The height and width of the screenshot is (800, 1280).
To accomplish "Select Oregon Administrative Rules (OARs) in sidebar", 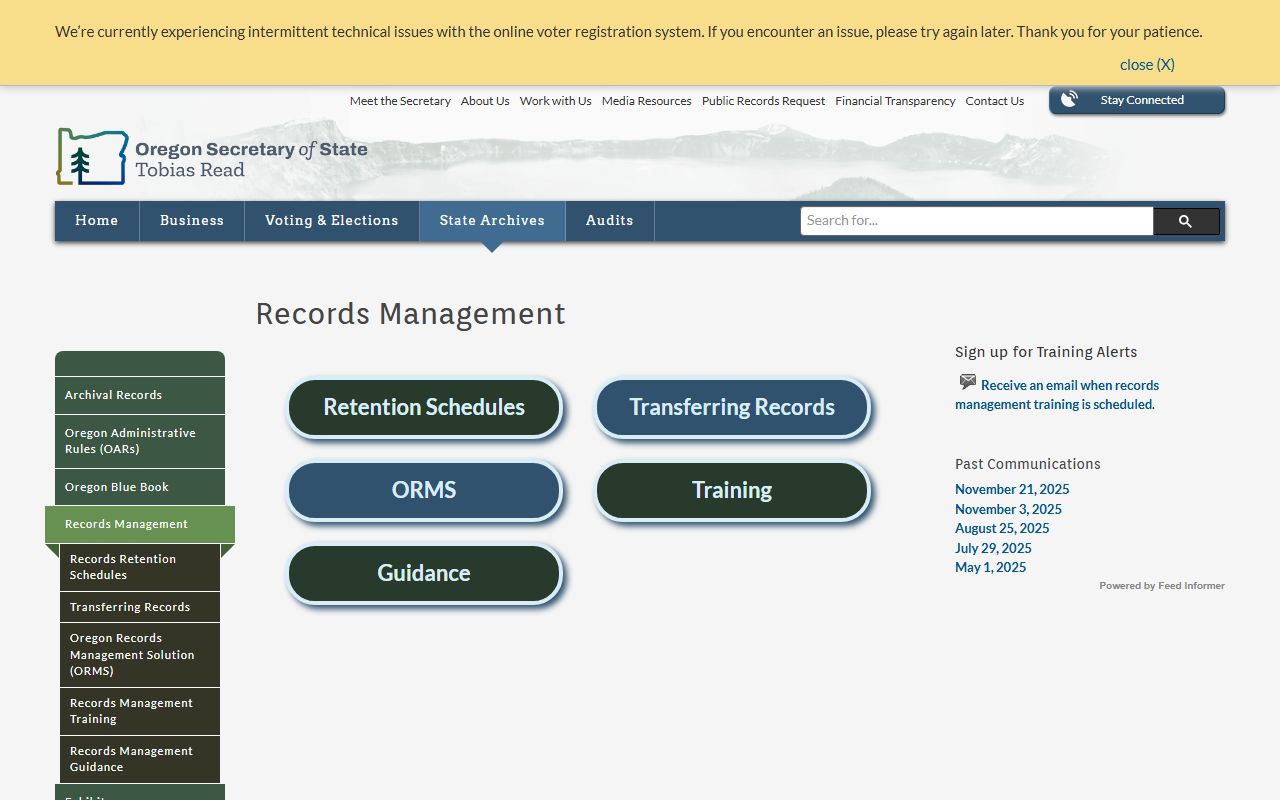I will [x=140, y=441].
